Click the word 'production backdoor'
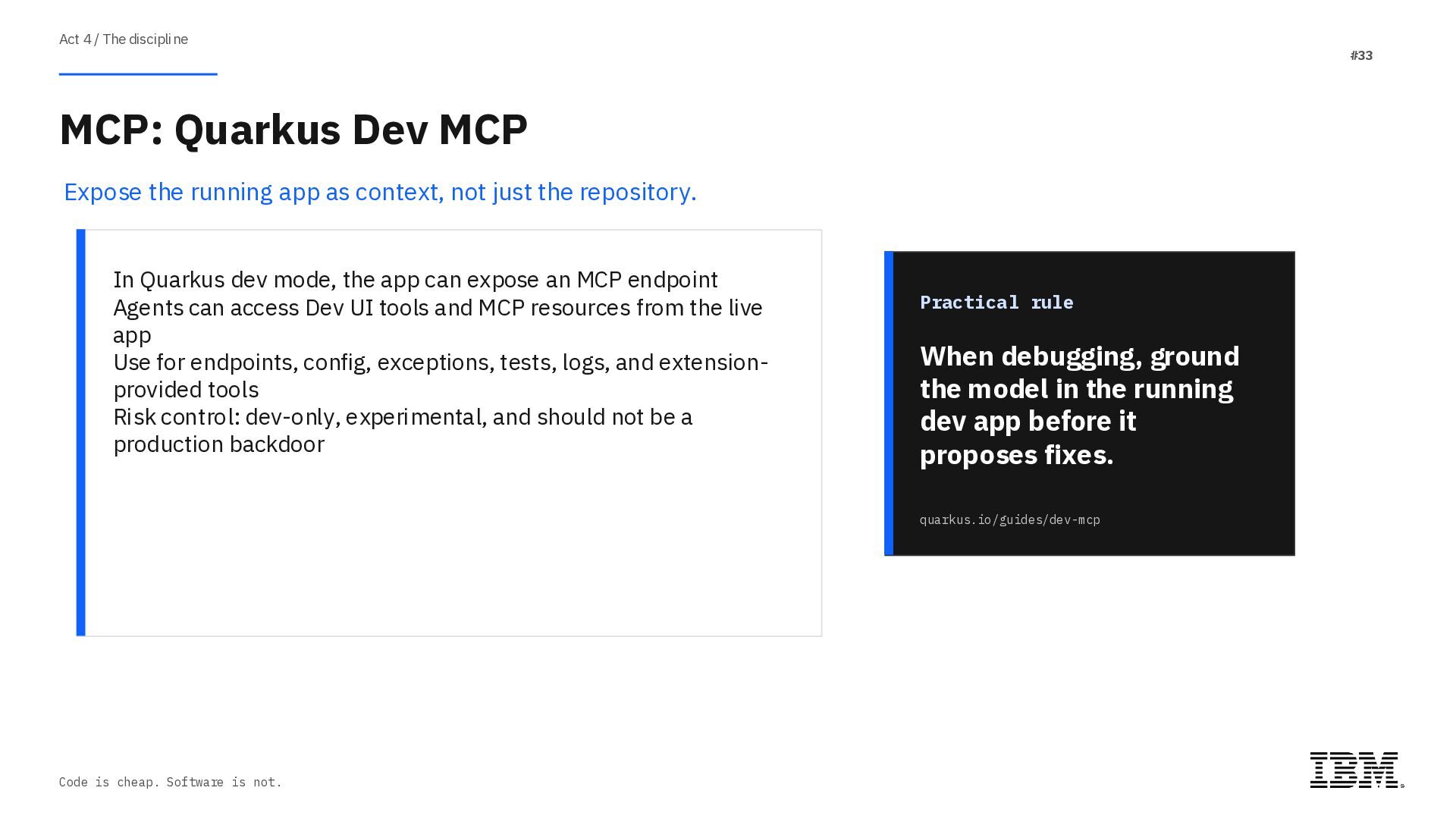Screen dimensions: 1456x819 click(218, 444)
